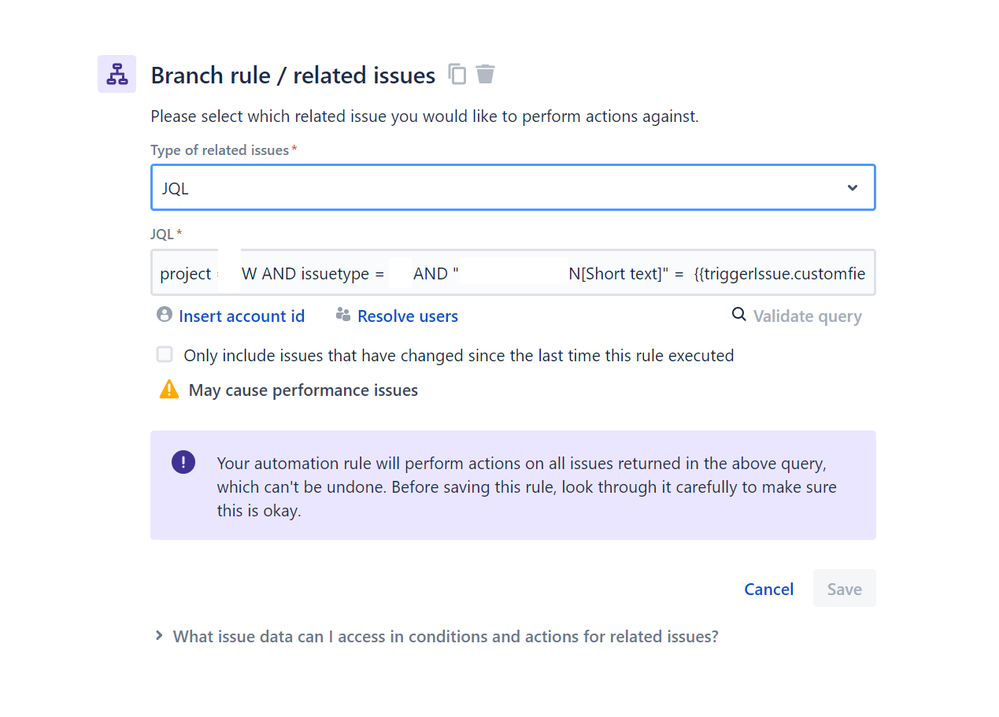This screenshot has height=717, width=999.
Task: Delete the branch rule with trash icon
Action: click(485, 74)
